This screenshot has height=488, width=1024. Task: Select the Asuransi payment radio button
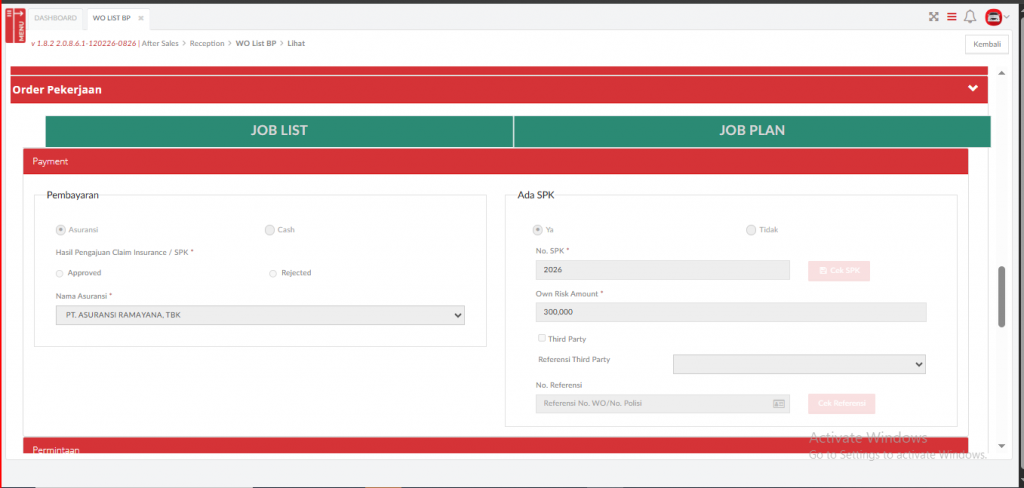point(61,230)
